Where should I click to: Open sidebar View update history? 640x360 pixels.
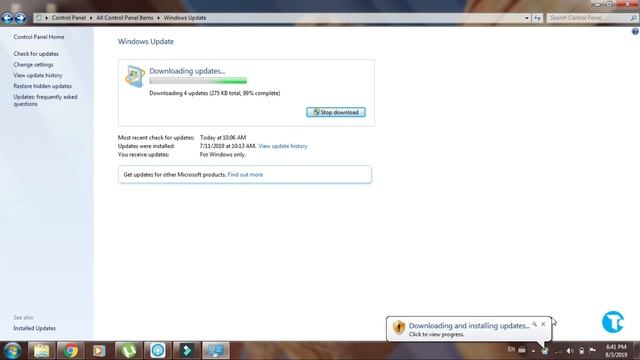click(x=38, y=76)
